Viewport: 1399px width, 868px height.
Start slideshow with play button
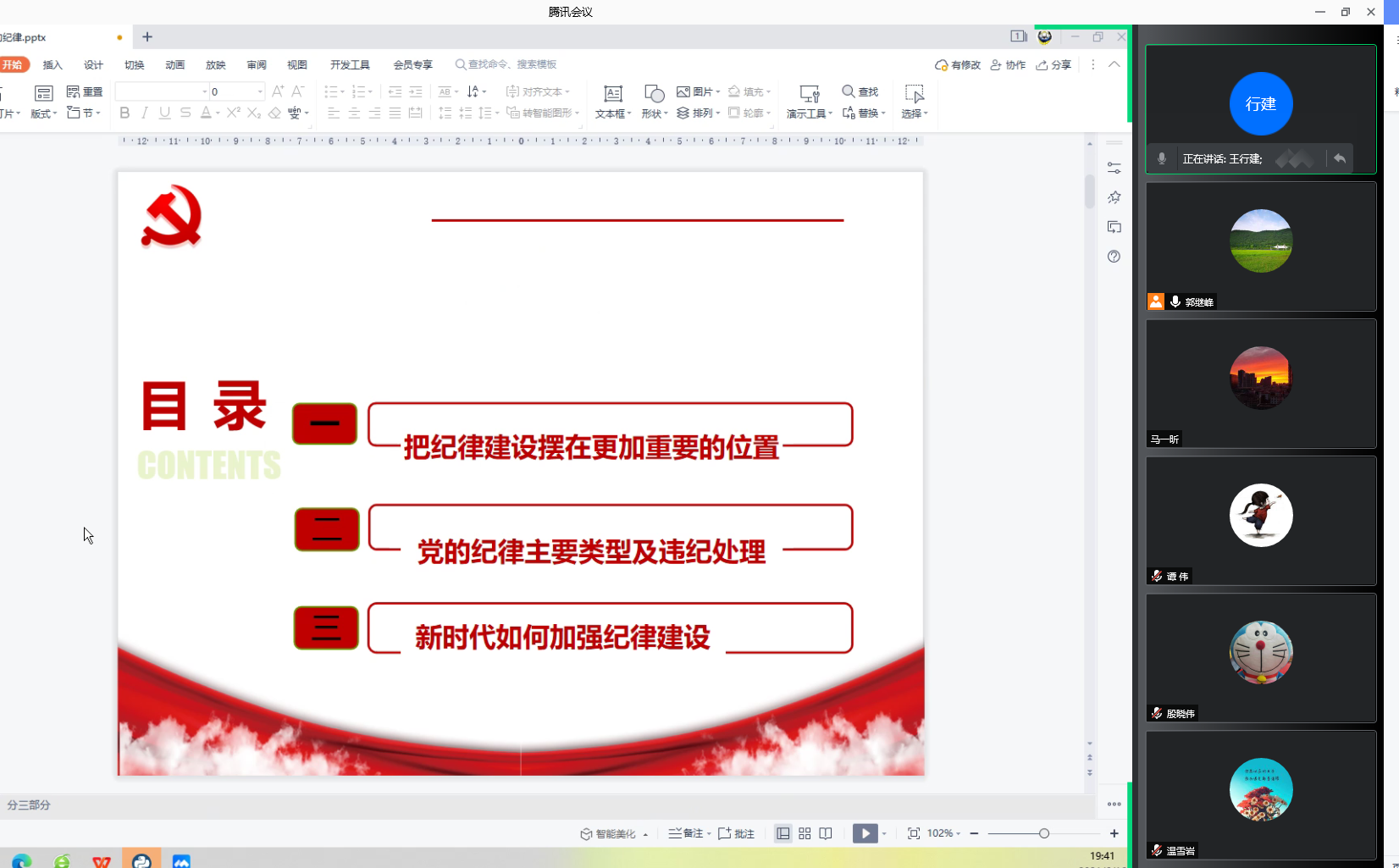coord(865,833)
